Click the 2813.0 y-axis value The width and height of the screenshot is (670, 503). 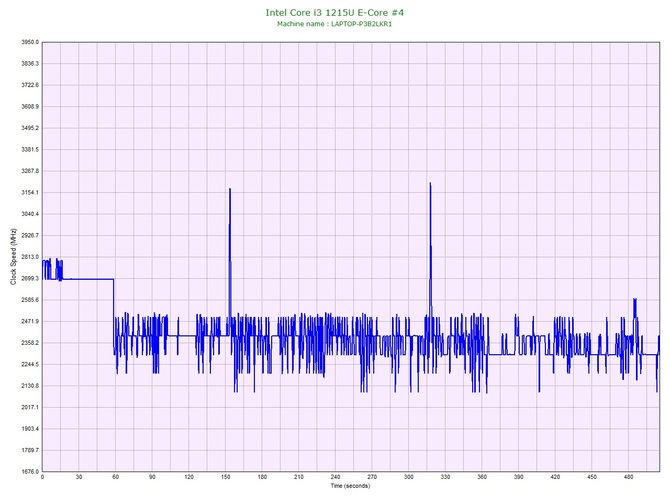tap(30, 257)
